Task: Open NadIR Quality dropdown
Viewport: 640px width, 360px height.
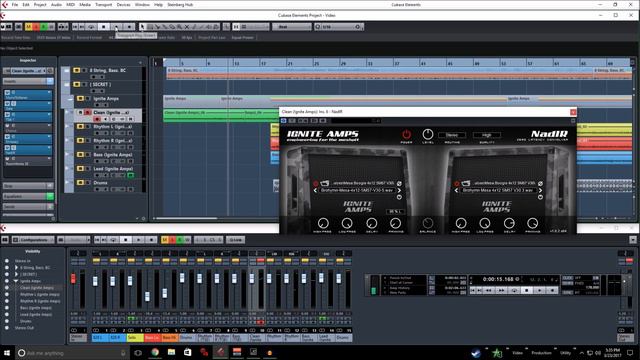Action: (x=487, y=135)
